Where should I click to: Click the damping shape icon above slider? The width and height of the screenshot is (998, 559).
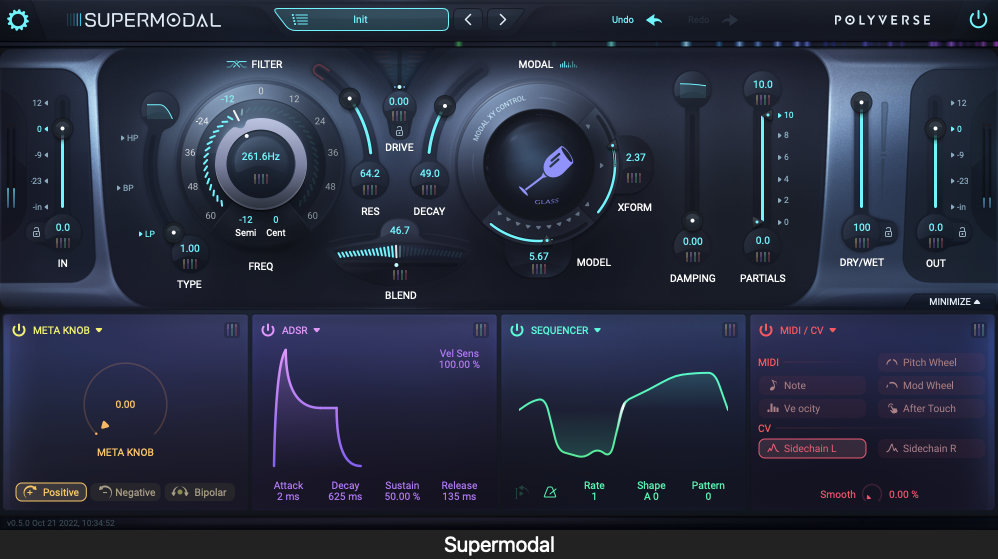point(692,88)
